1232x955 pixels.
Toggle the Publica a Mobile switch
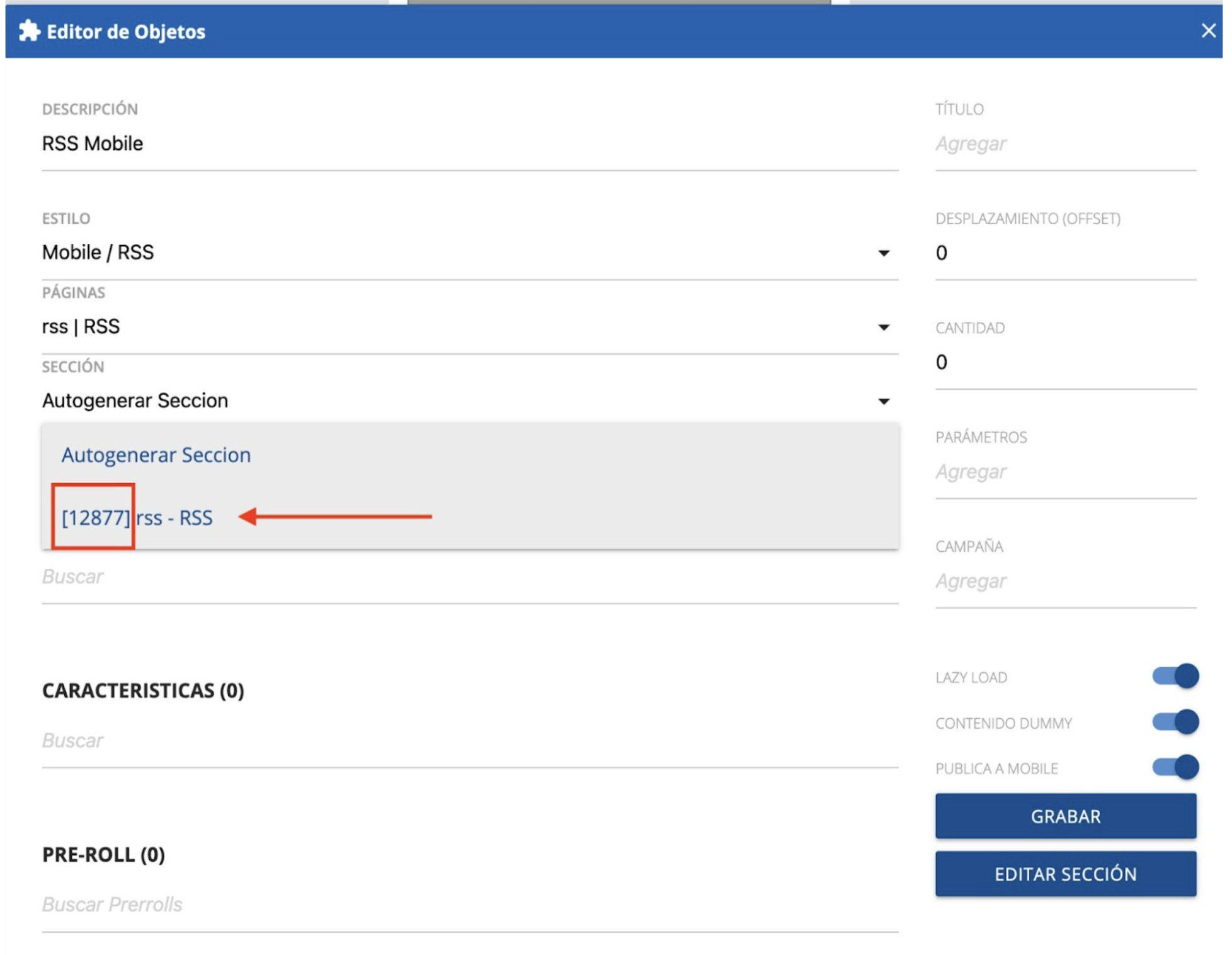click(1175, 767)
